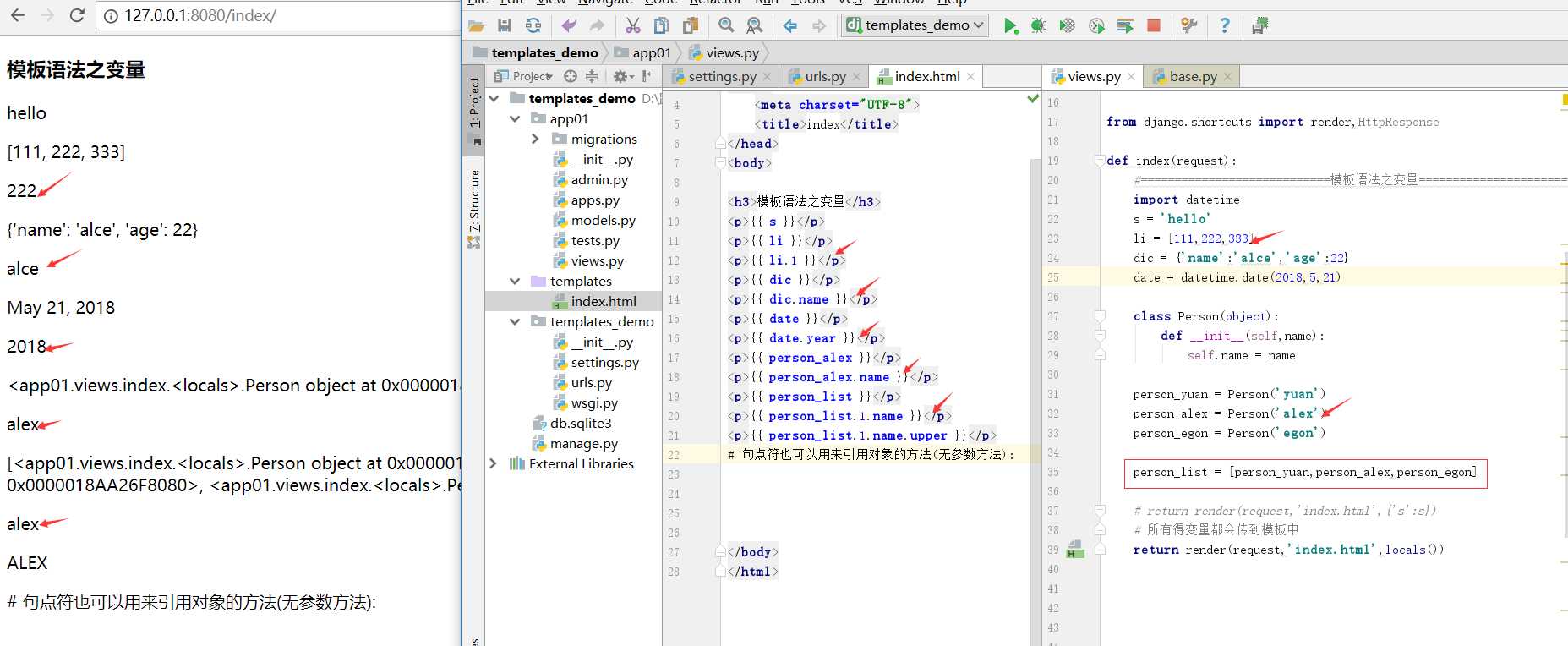
Task: Click the browser back arrow
Action: pos(17,15)
